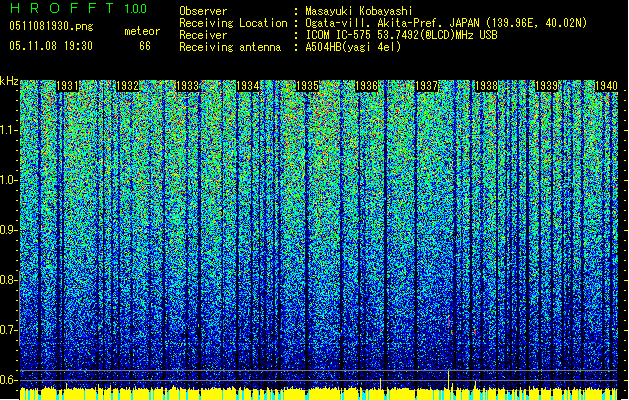The height and width of the screenshot is (400, 629).
Task: Click the Receiver field label
Action: (203, 35)
